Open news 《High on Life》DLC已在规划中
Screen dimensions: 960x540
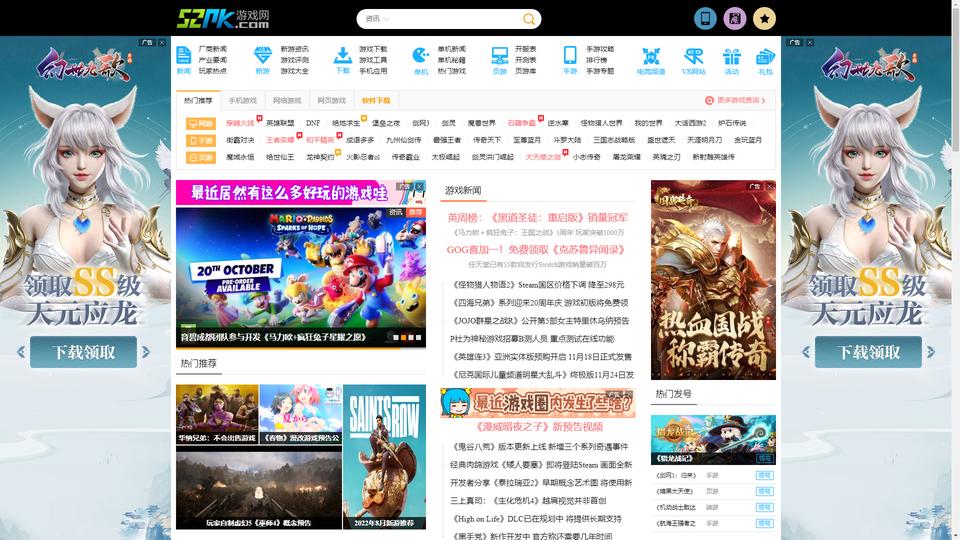pyautogui.click(x=536, y=519)
